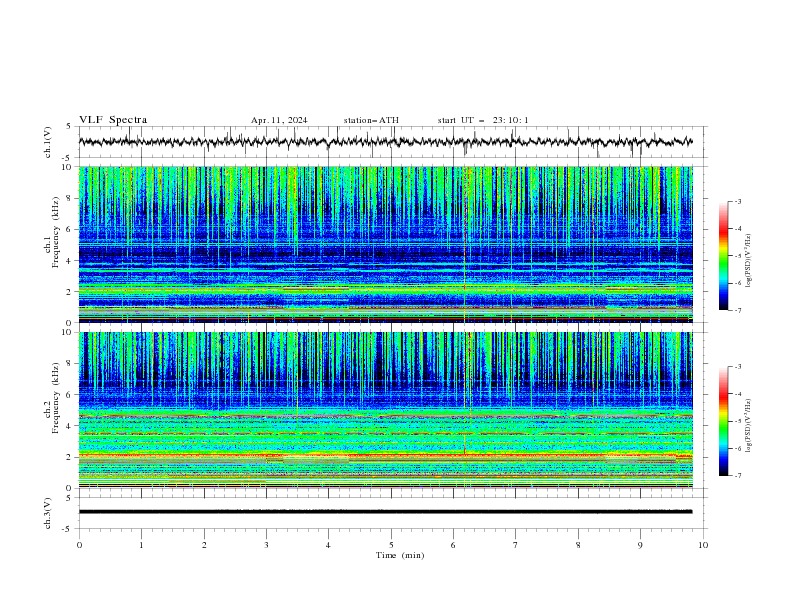The image size is (792, 612).
Task: Click the time axis tick label '5'
Action: (x=391, y=545)
